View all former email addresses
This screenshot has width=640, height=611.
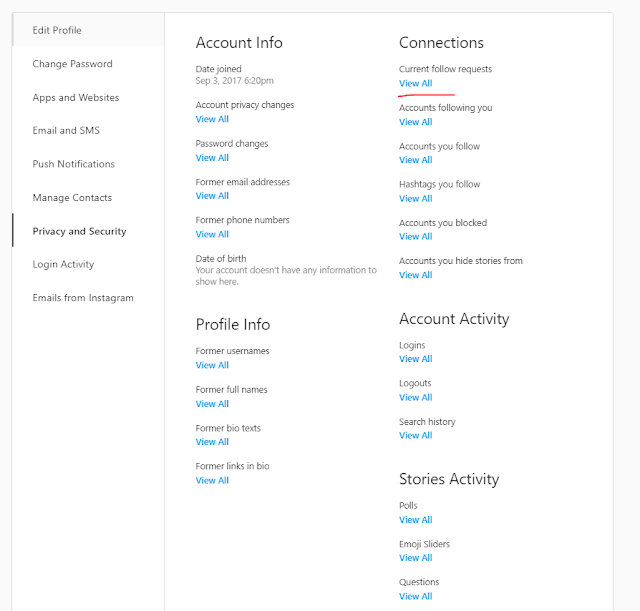pos(212,196)
